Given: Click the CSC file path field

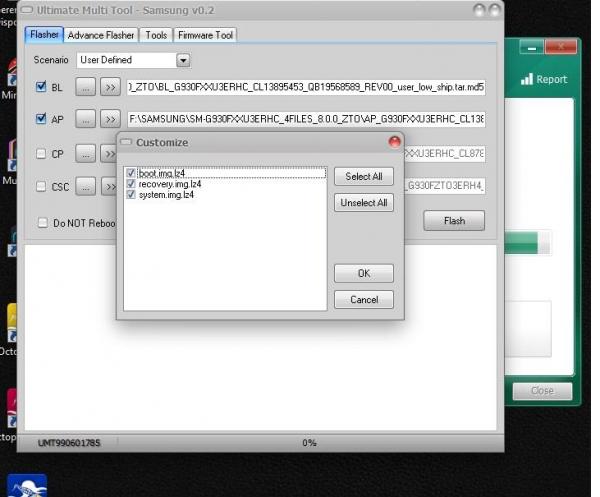Looking at the screenshot, I should [x=445, y=186].
